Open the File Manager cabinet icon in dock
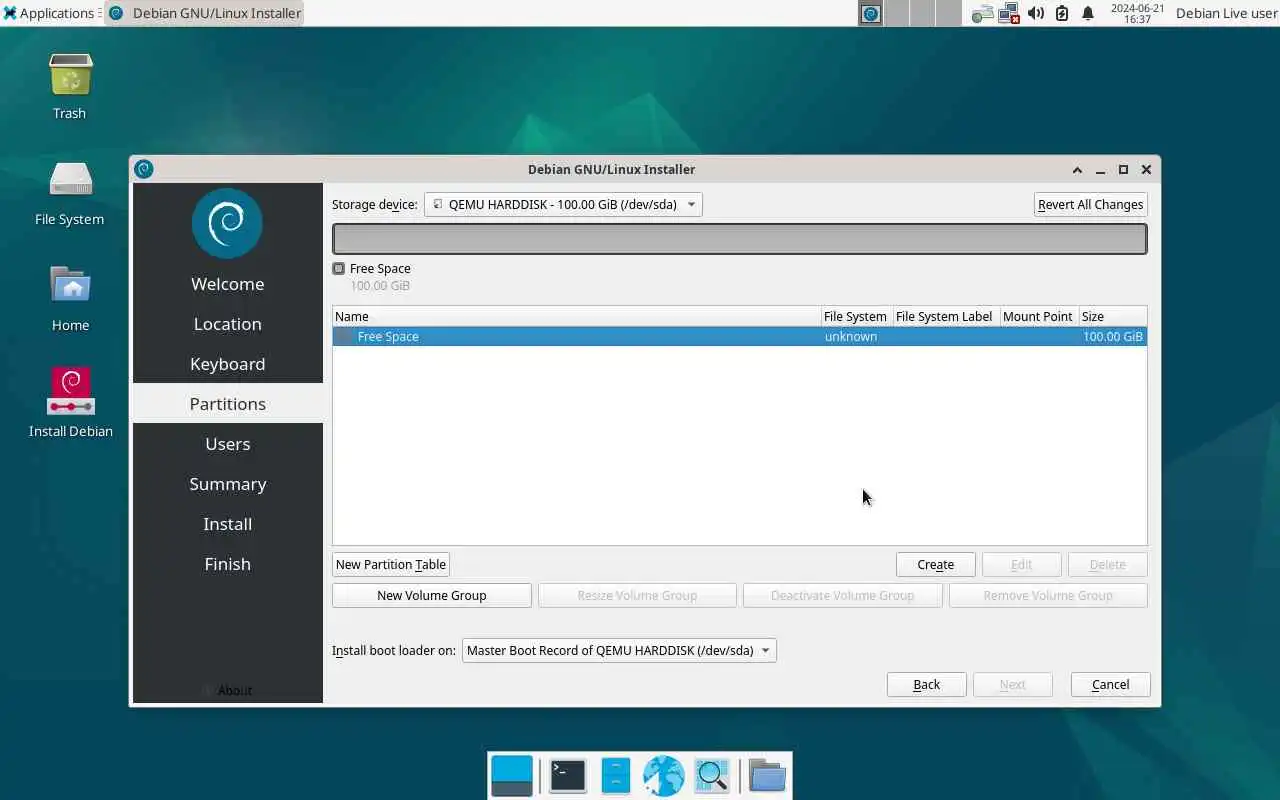The width and height of the screenshot is (1280, 800). click(616, 776)
